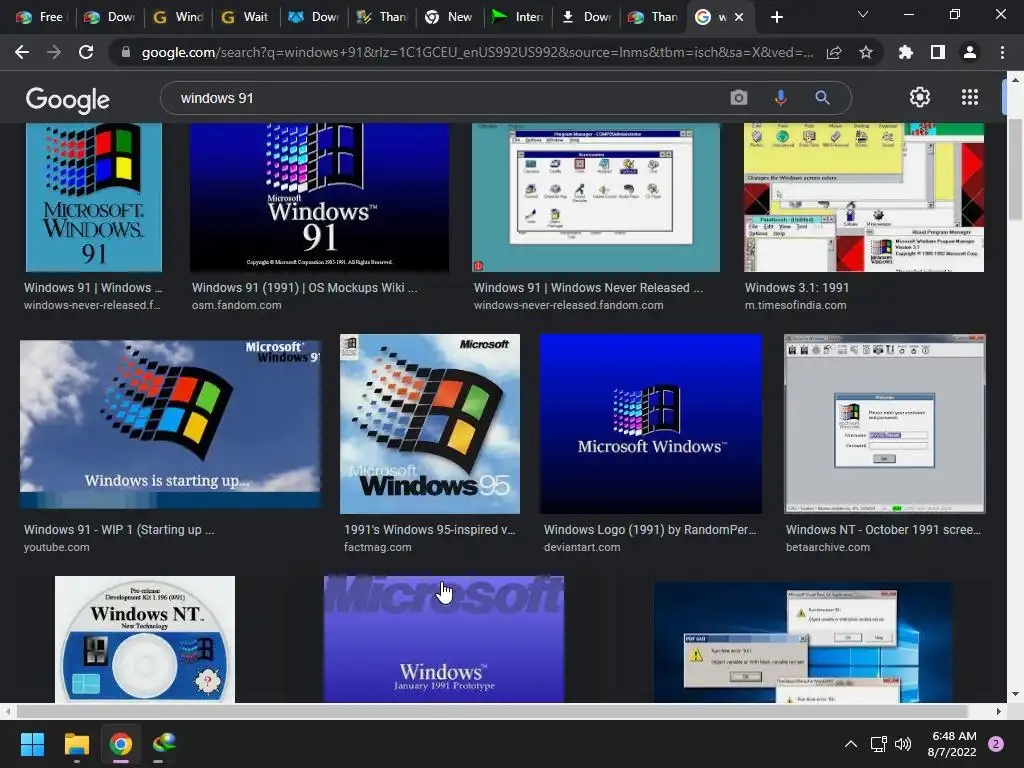1024x768 pixels.
Task: Open the Chrome profile avatar
Action: click(970, 52)
